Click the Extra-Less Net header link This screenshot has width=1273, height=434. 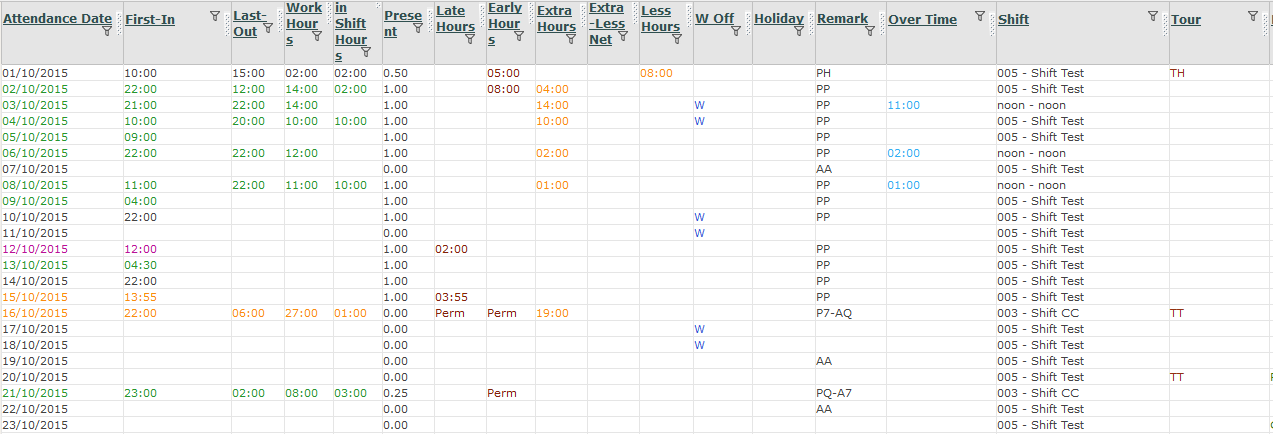click(x=606, y=23)
